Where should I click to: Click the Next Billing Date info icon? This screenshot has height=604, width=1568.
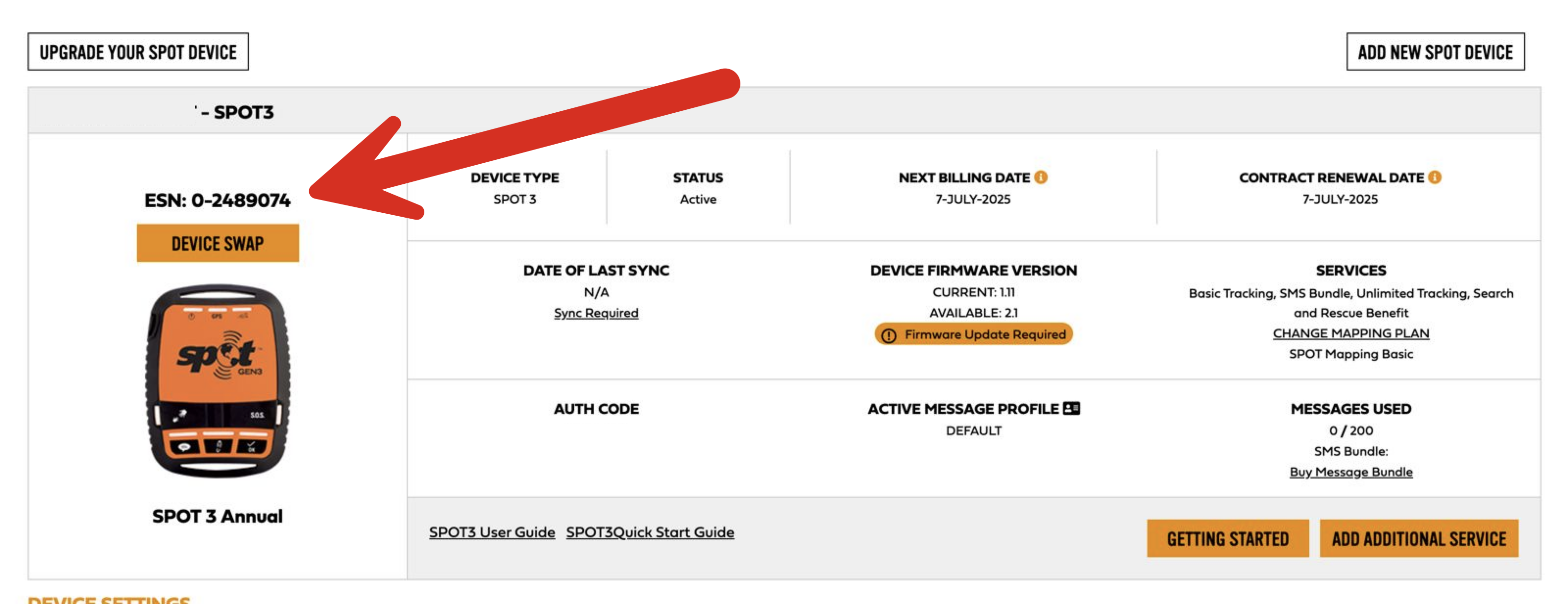pyautogui.click(x=1041, y=177)
